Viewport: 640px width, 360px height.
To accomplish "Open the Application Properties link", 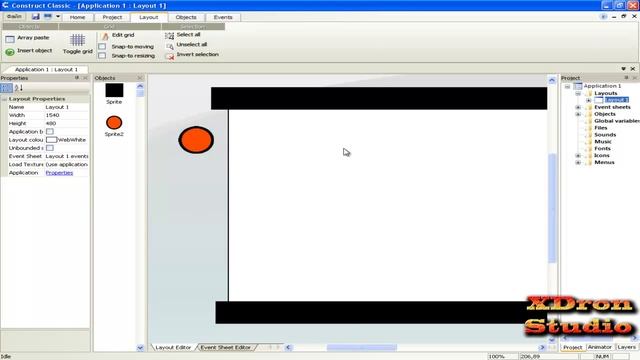I will [59, 173].
